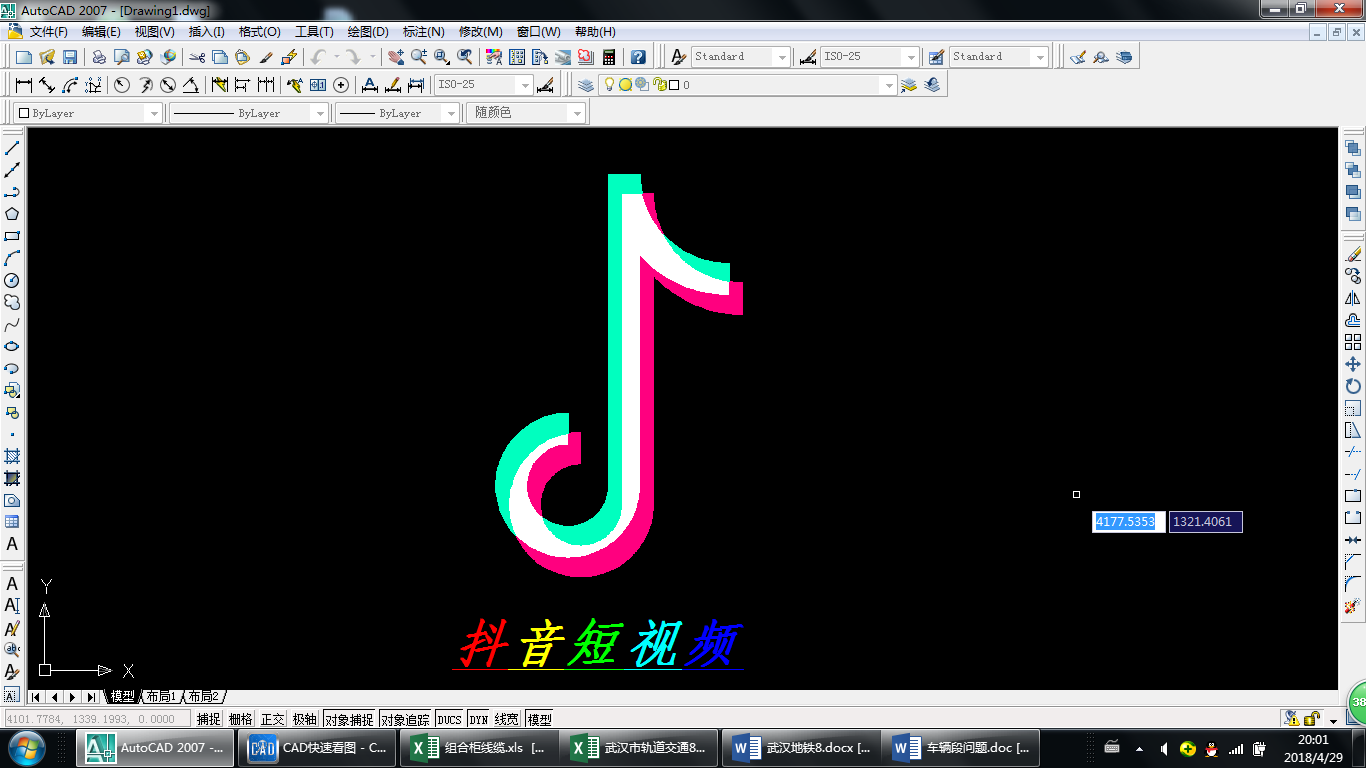Select the Radius dimension tool
The height and width of the screenshot is (768, 1366).
(122, 85)
